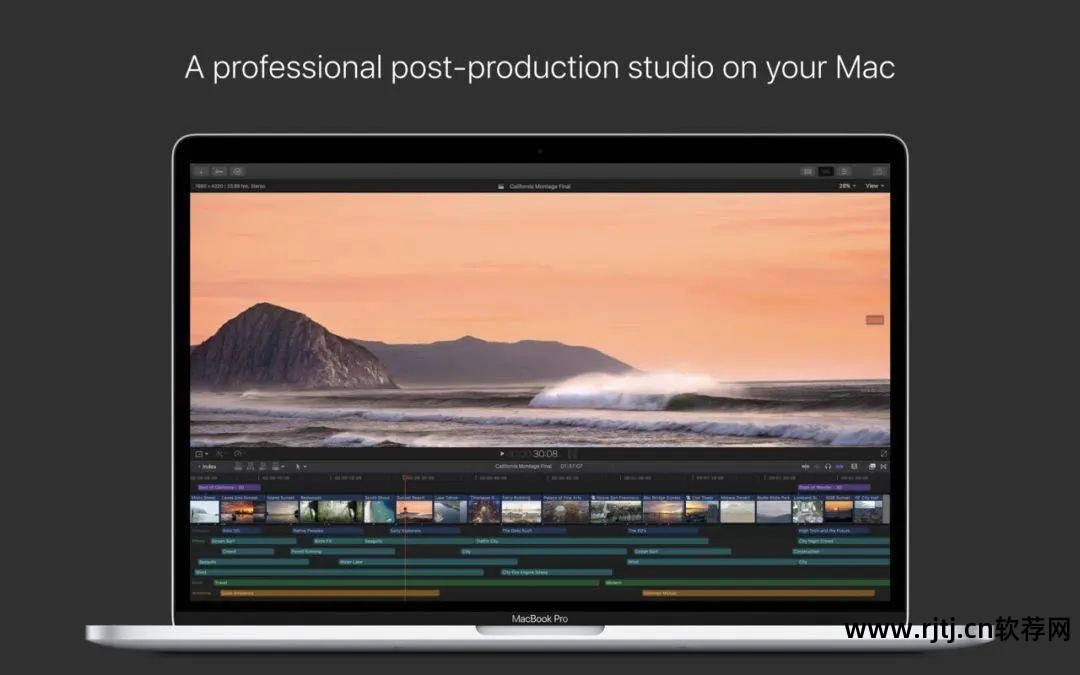Open the effects browser icon
Screen dimensions: 1080x675
coord(872,466)
